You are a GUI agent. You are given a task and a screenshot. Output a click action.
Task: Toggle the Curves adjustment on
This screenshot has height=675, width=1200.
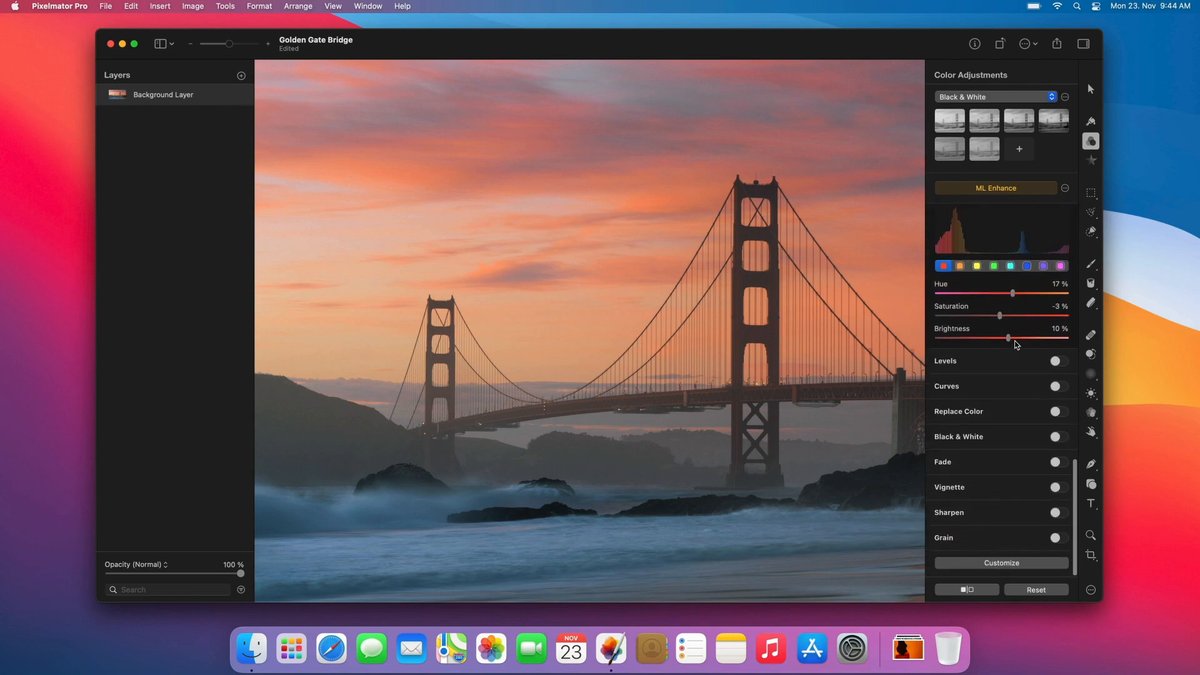point(1055,385)
